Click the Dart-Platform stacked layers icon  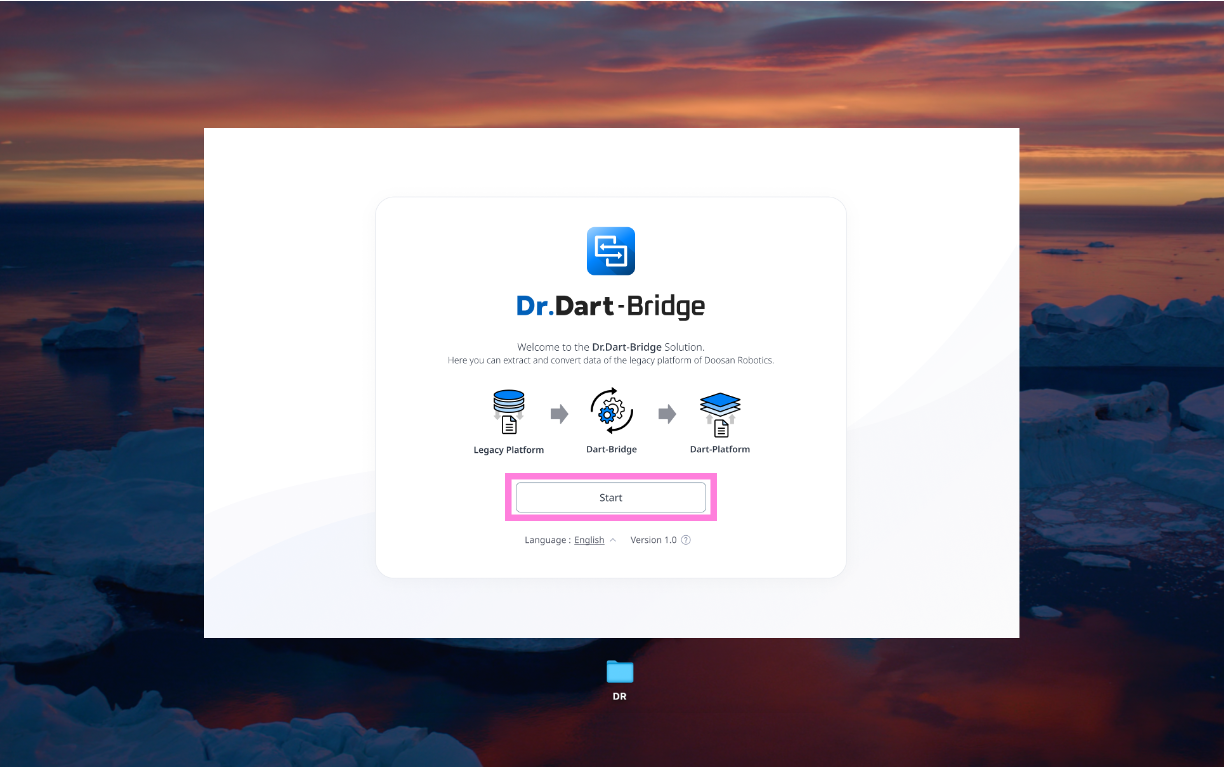coord(720,412)
